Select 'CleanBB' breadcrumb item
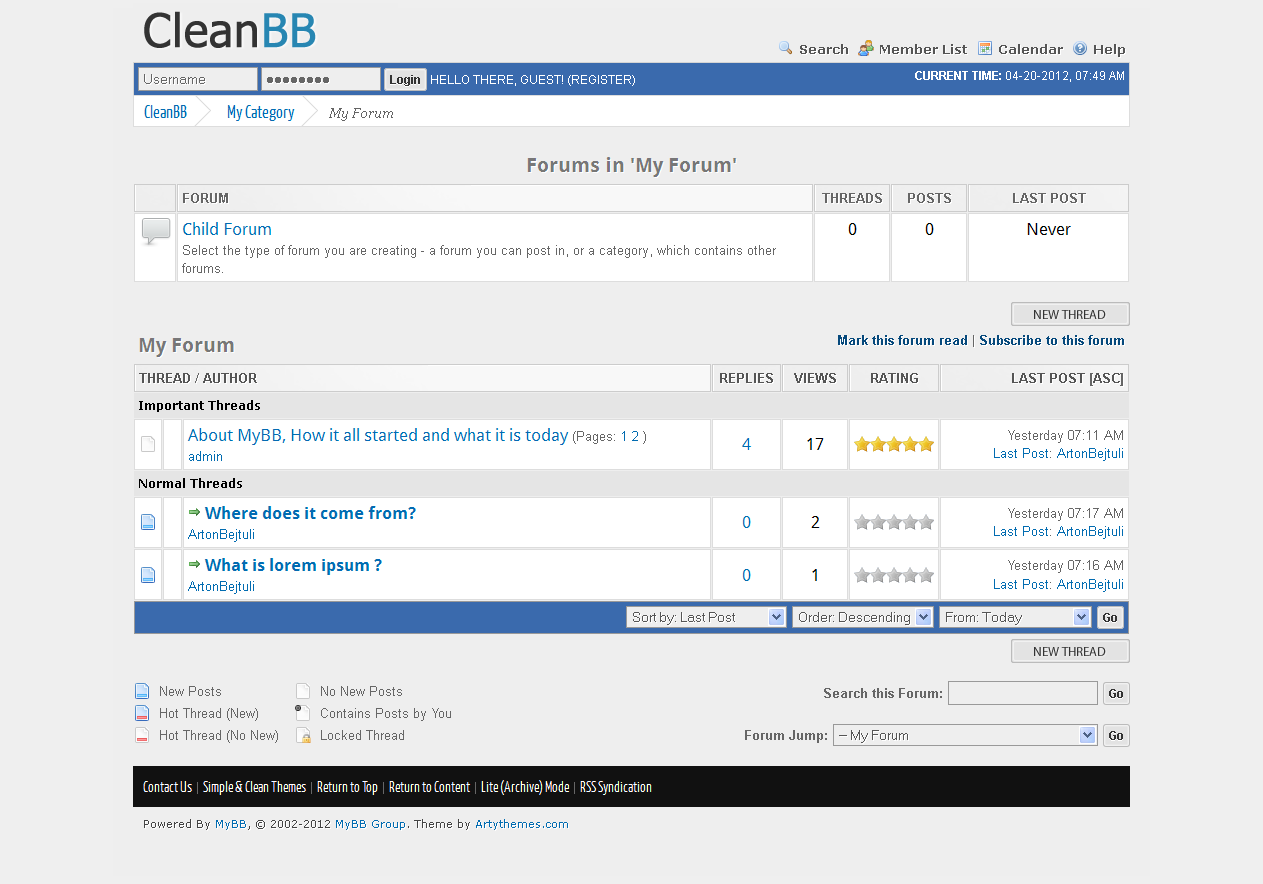Screen dimensions: 1263x884 click(165, 112)
